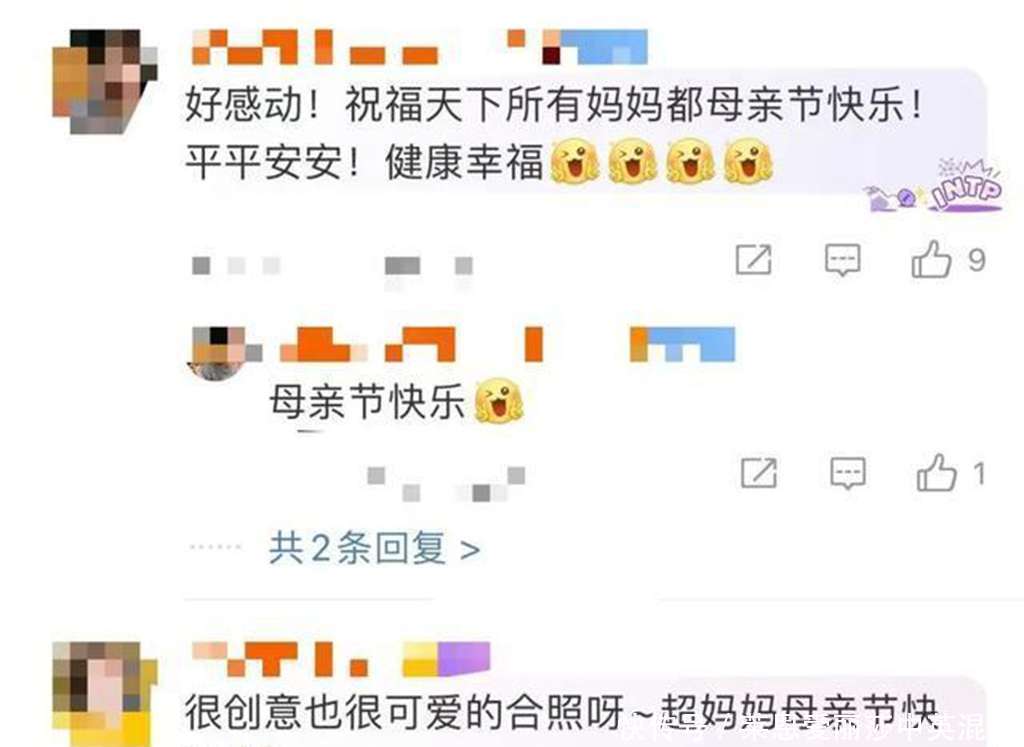The height and width of the screenshot is (747, 1024).
Task: Share the first comment about Mother's Day
Action: pos(754,259)
